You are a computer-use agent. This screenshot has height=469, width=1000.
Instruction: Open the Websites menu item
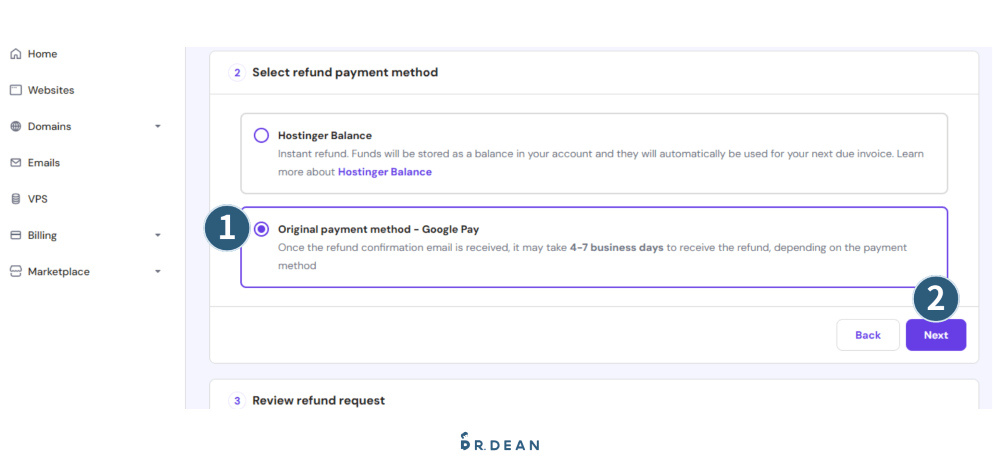51,90
